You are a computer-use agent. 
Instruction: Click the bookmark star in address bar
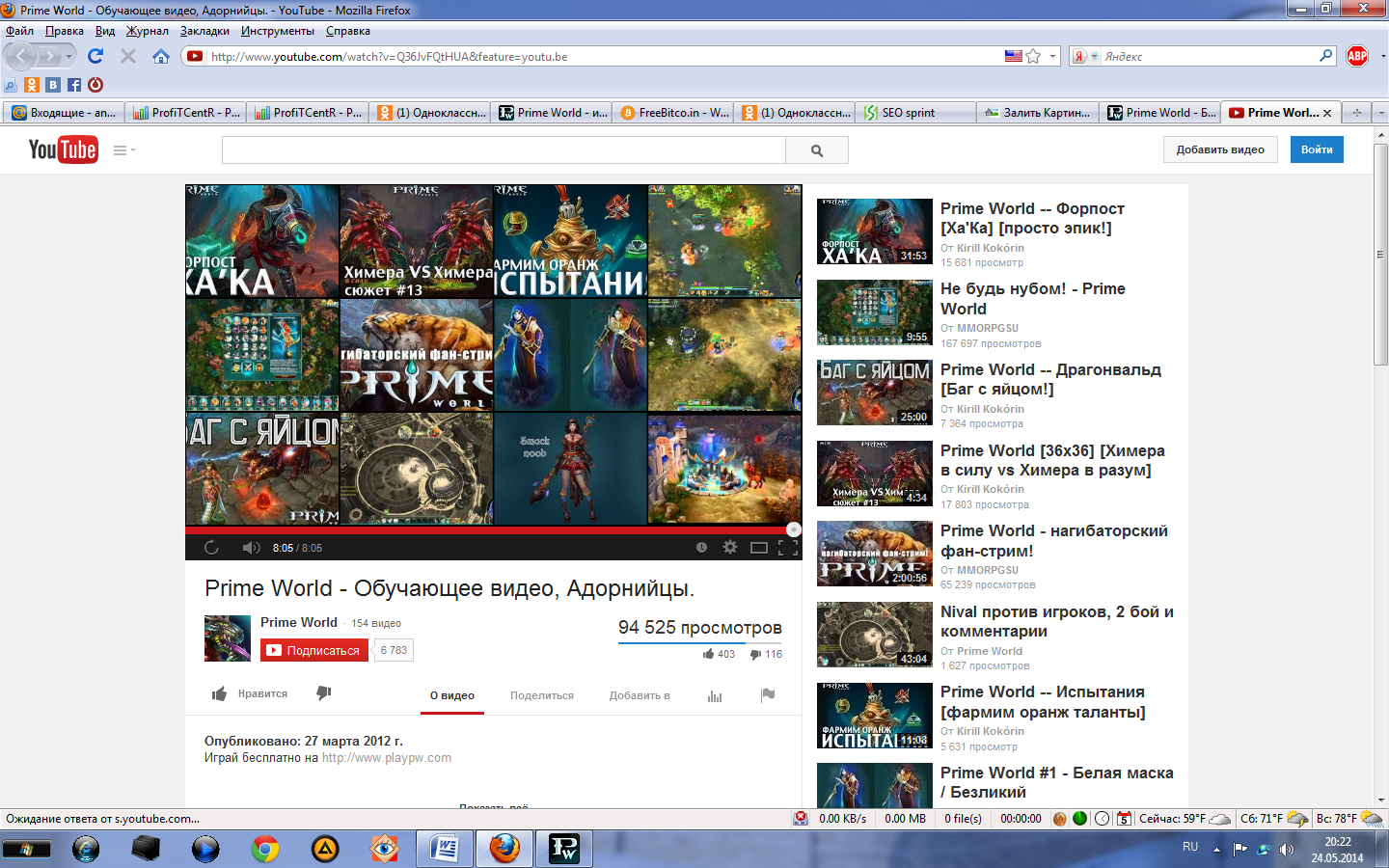click(x=1033, y=56)
